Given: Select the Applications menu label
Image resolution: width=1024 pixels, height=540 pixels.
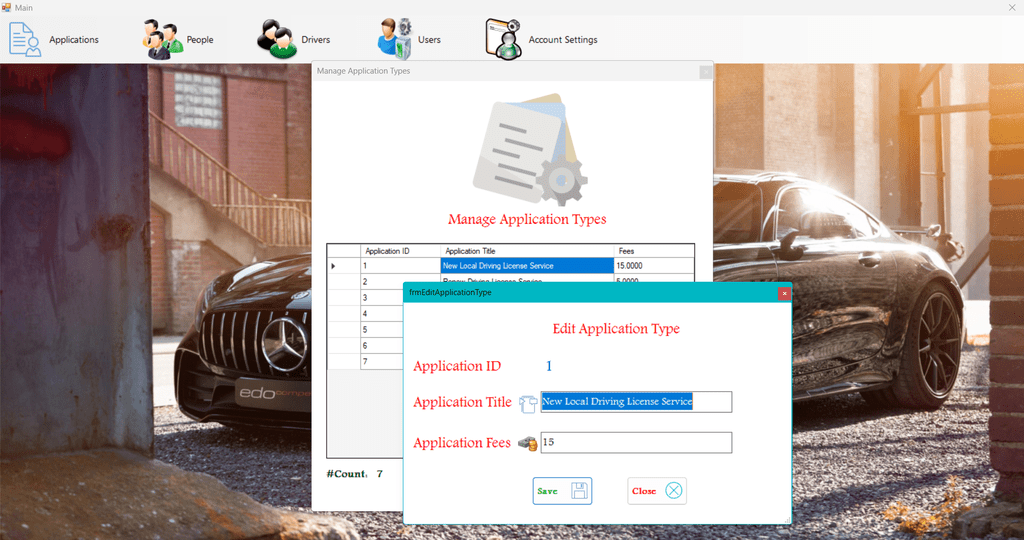Looking at the screenshot, I should (x=74, y=40).
